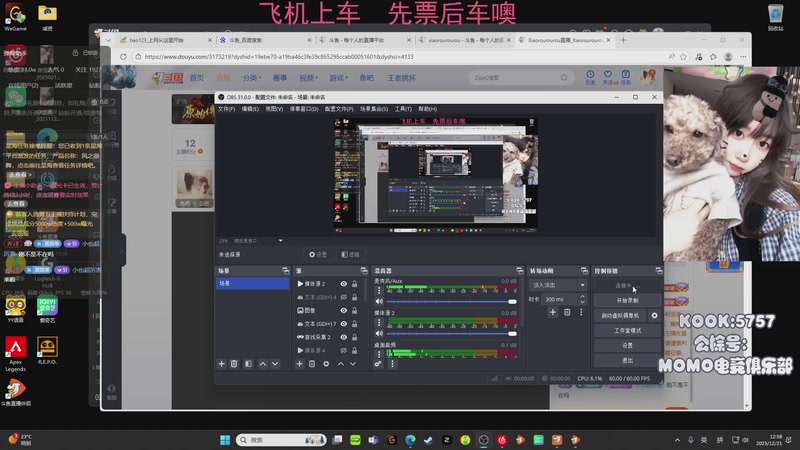The height and width of the screenshot is (450, 800).
Task: Hide the 游戏采集 2 source
Action: pos(343,337)
